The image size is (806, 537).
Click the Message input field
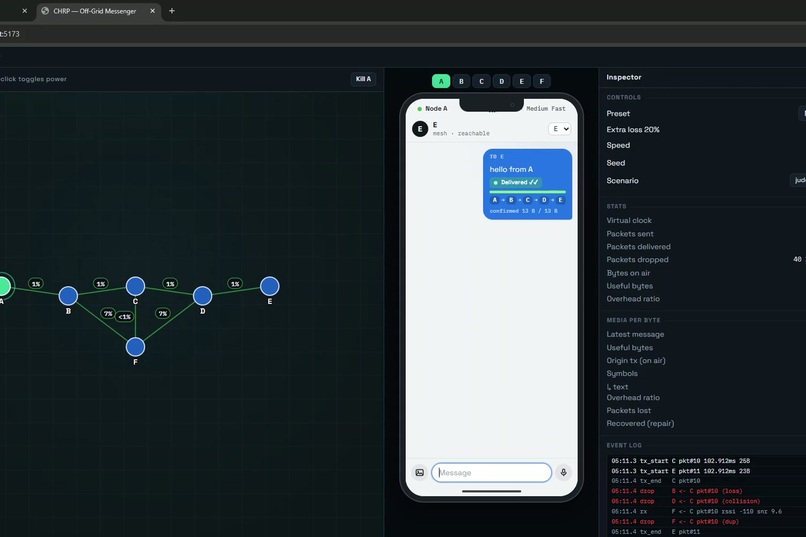491,472
